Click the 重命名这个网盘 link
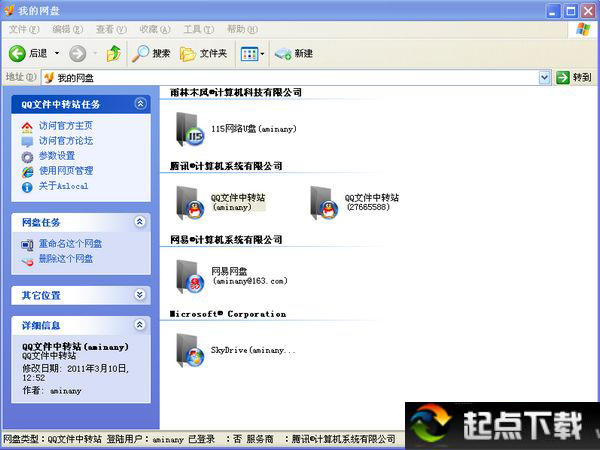600x450 pixels. click(x=70, y=243)
